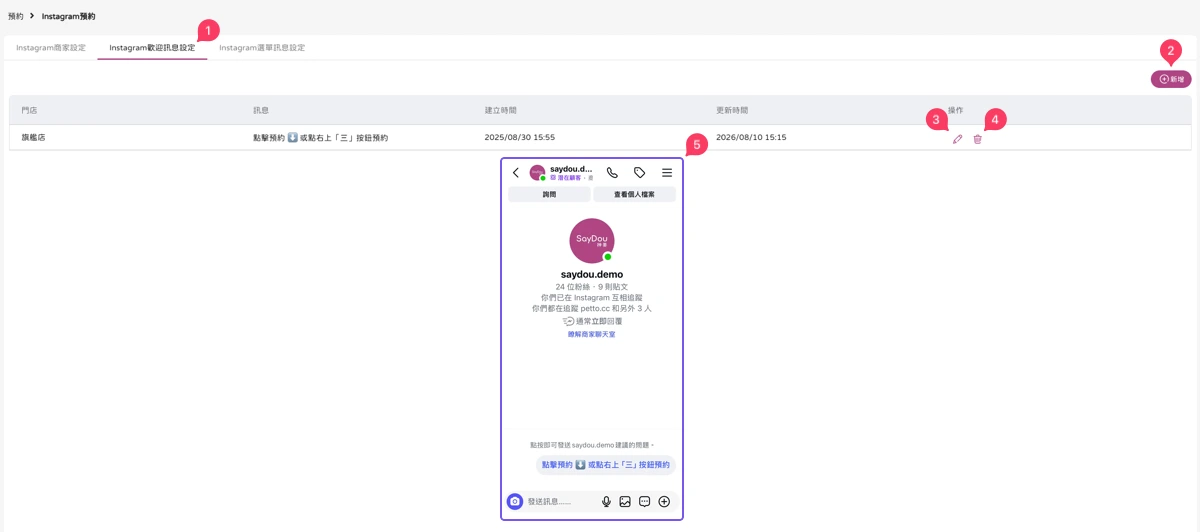Screen dimensions: 1200x532
Task: Tap the image gallery icon in message bar
Action: click(x=625, y=501)
